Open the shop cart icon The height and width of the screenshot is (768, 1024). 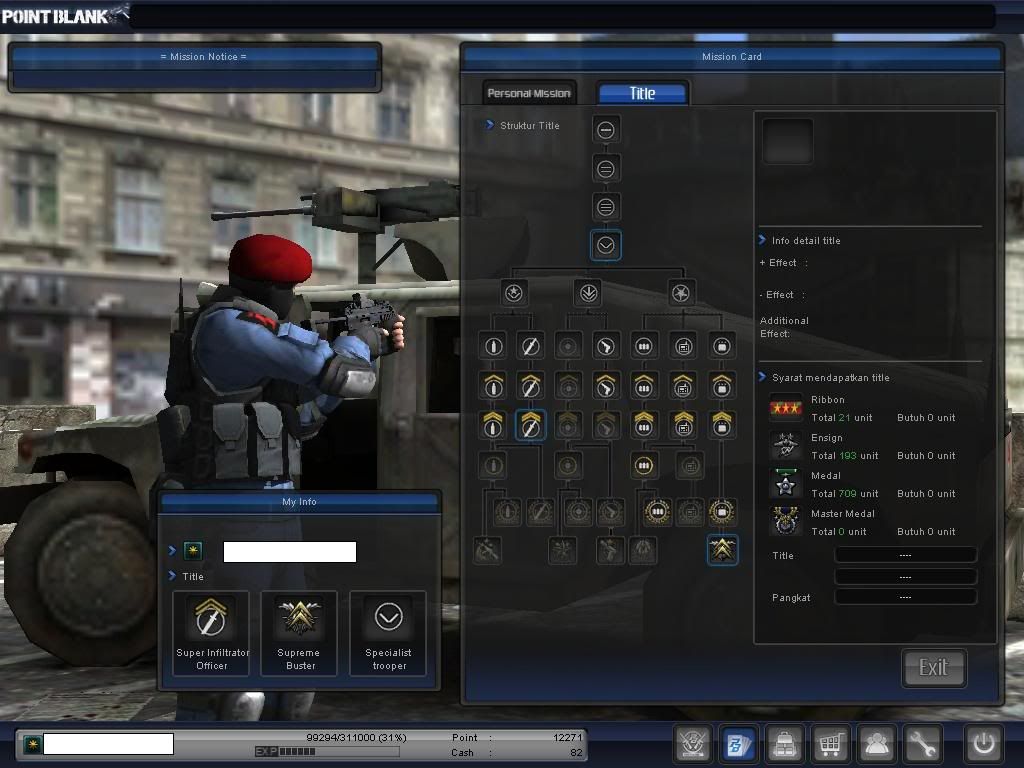coord(830,744)
